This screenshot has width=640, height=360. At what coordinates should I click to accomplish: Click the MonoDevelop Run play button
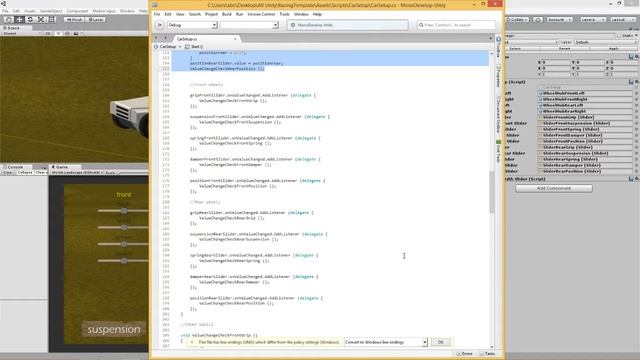pos(160,25)
